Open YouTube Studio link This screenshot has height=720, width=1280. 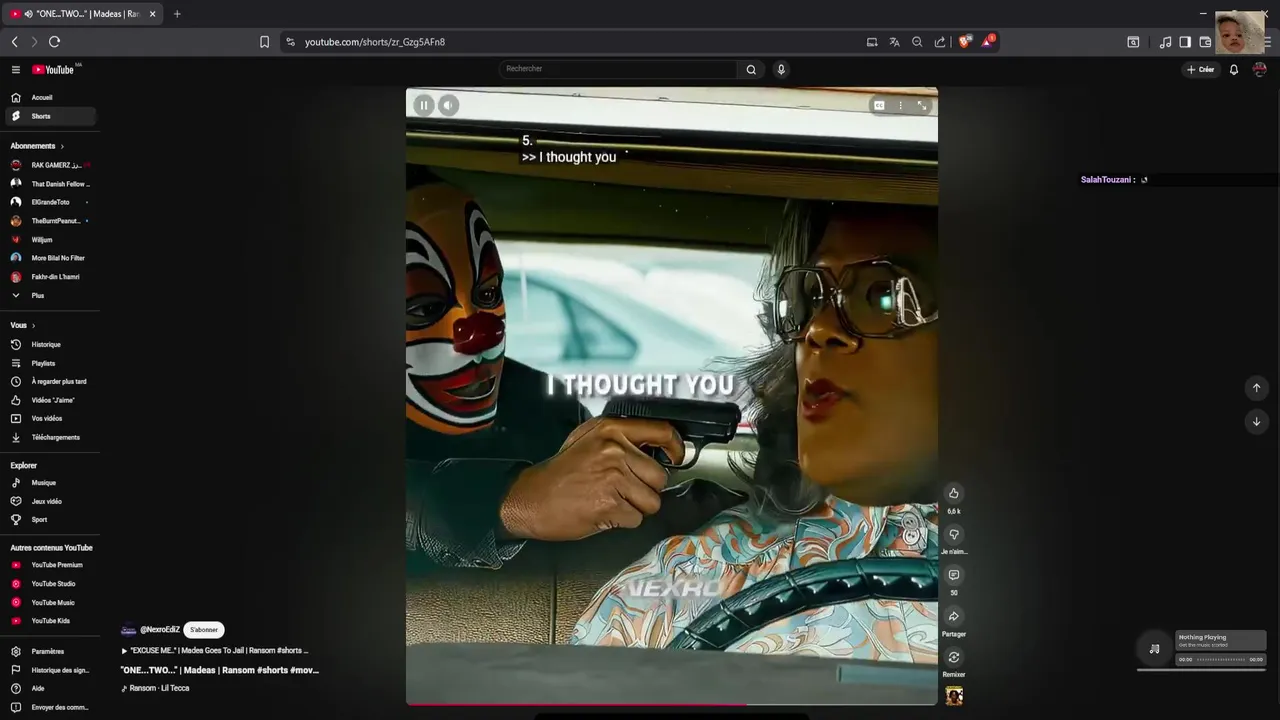tap(50, 584)
